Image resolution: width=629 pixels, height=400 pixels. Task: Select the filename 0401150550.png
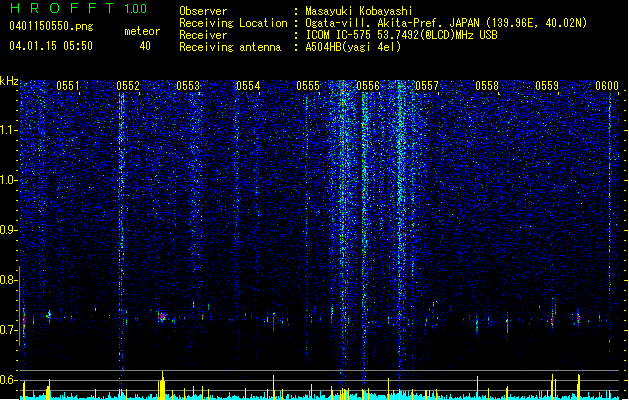(x=51, y=26)
